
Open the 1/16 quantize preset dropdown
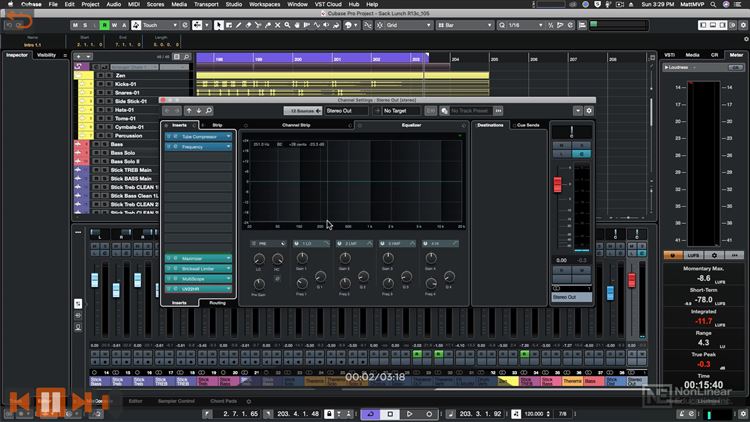pyautogui.click(x=525, y=25)
